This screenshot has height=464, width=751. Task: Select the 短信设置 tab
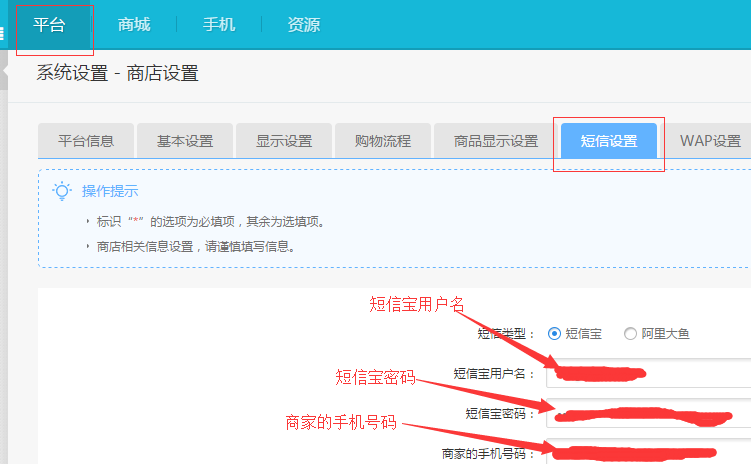(x=609, y=141)
